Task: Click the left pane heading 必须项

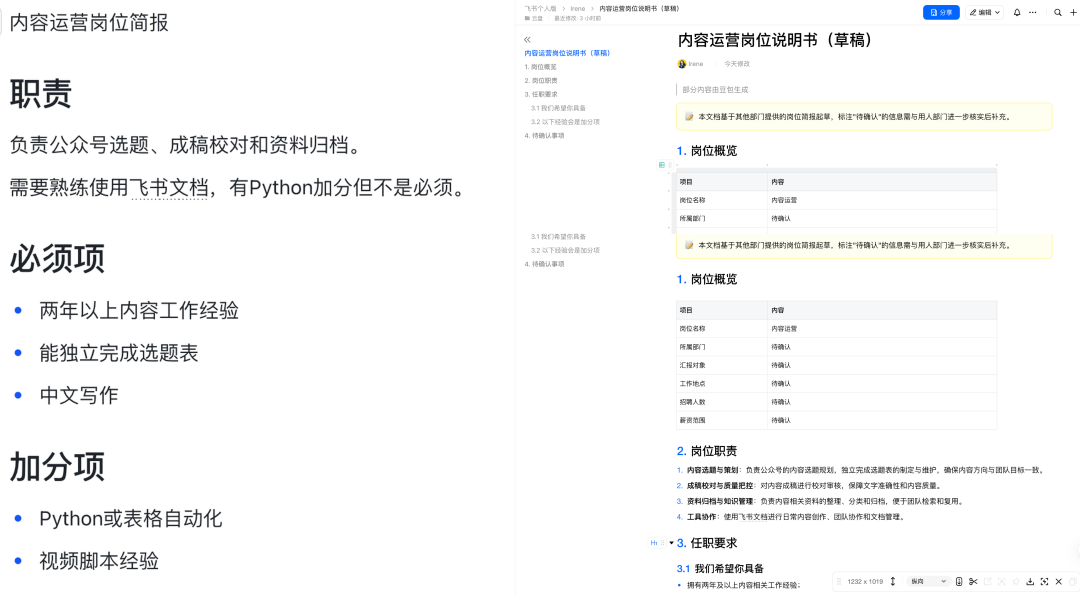Action: 57,259
